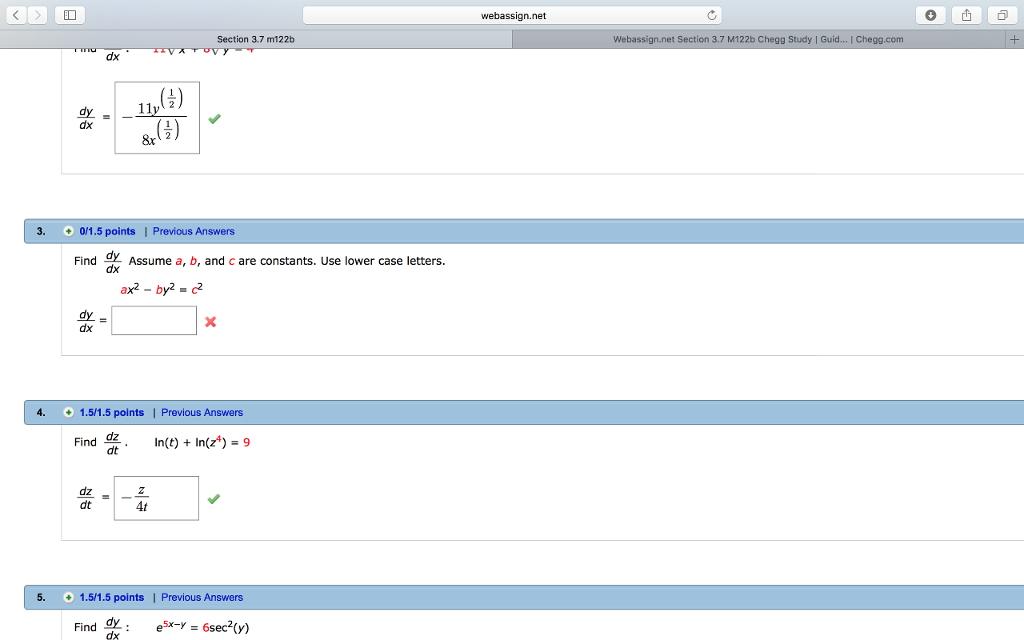
Task: Click green checkmark beside 11y/8x answer
Action: coord(214,119)
